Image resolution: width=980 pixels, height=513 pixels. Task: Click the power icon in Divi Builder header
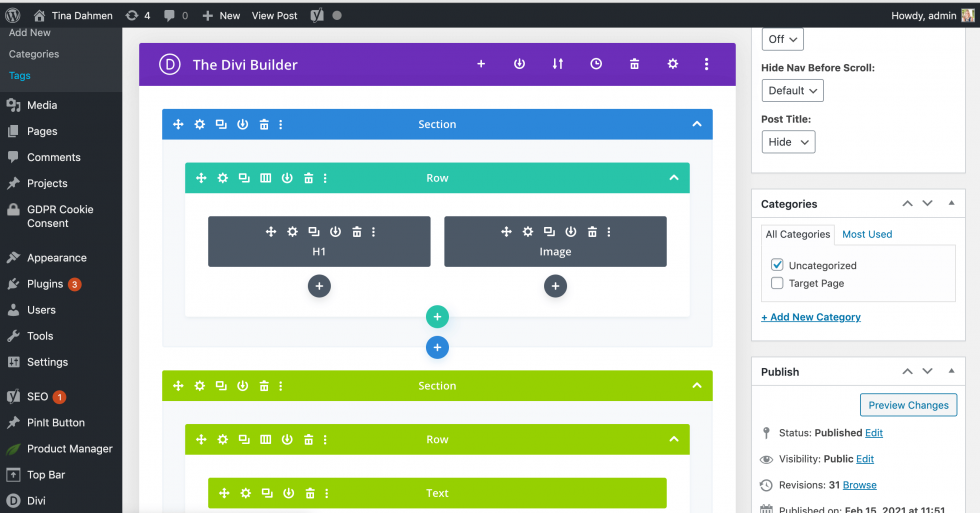click(x=519, y=64)
